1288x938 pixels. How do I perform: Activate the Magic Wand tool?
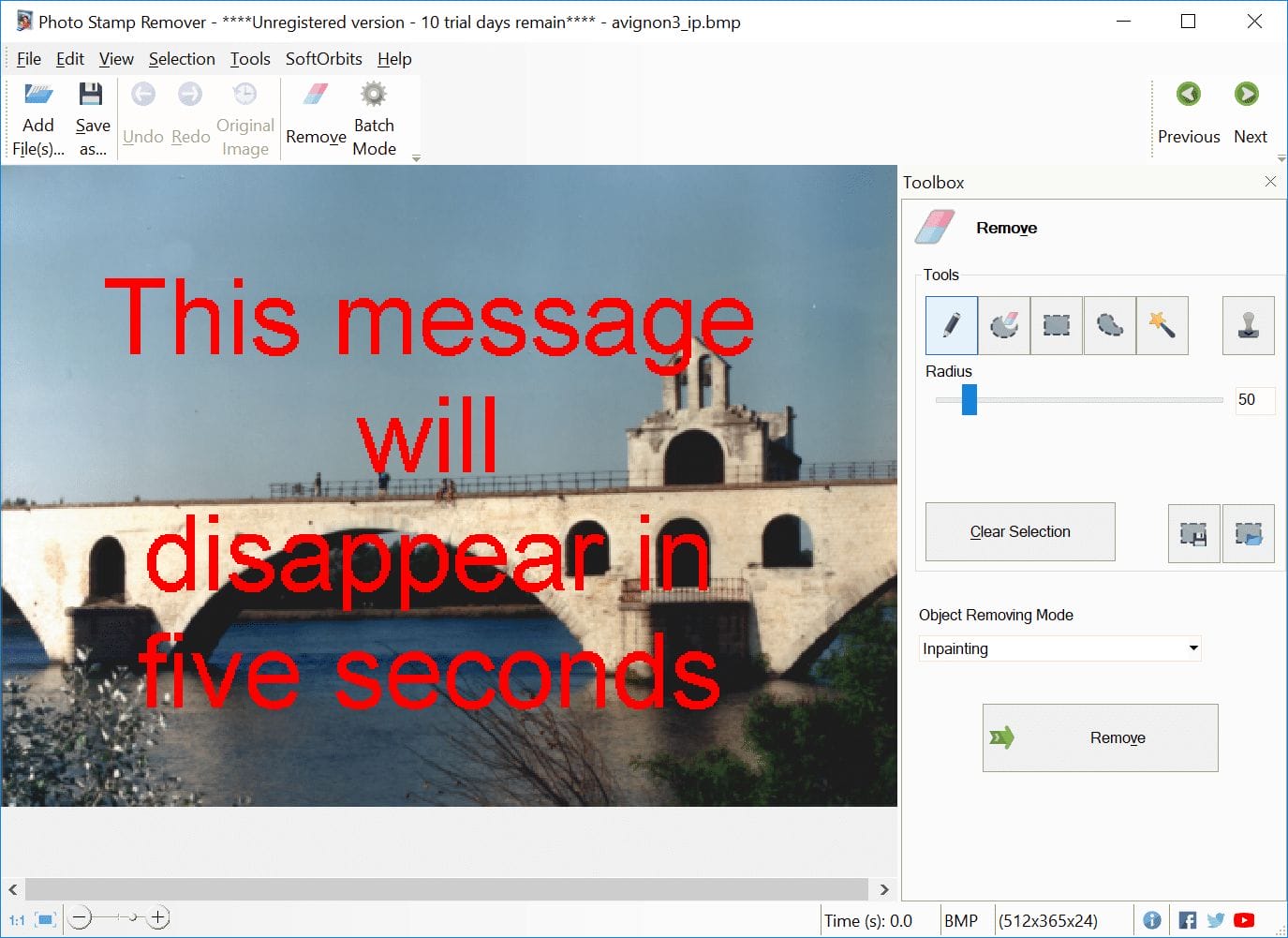(x=1162, y=325)
